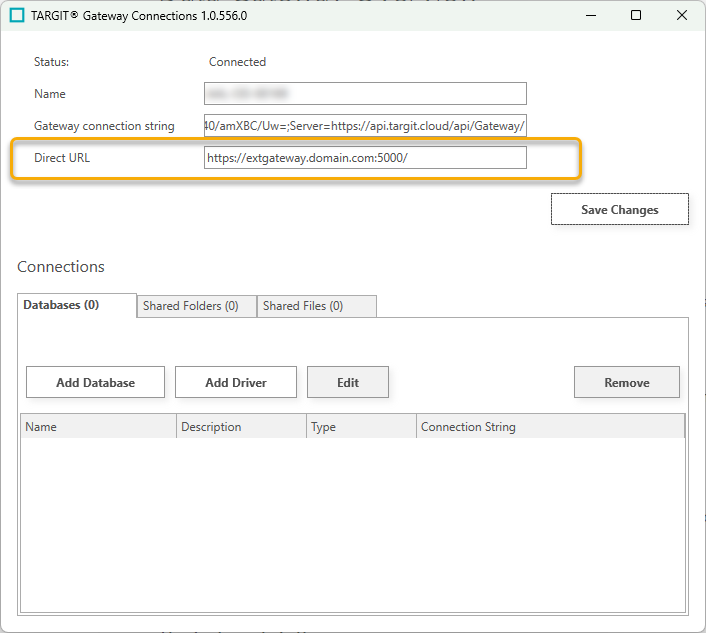This screenshot has width=706, height=633.
Task: Click the Gateway connection string label
Action: coord(104,126)
